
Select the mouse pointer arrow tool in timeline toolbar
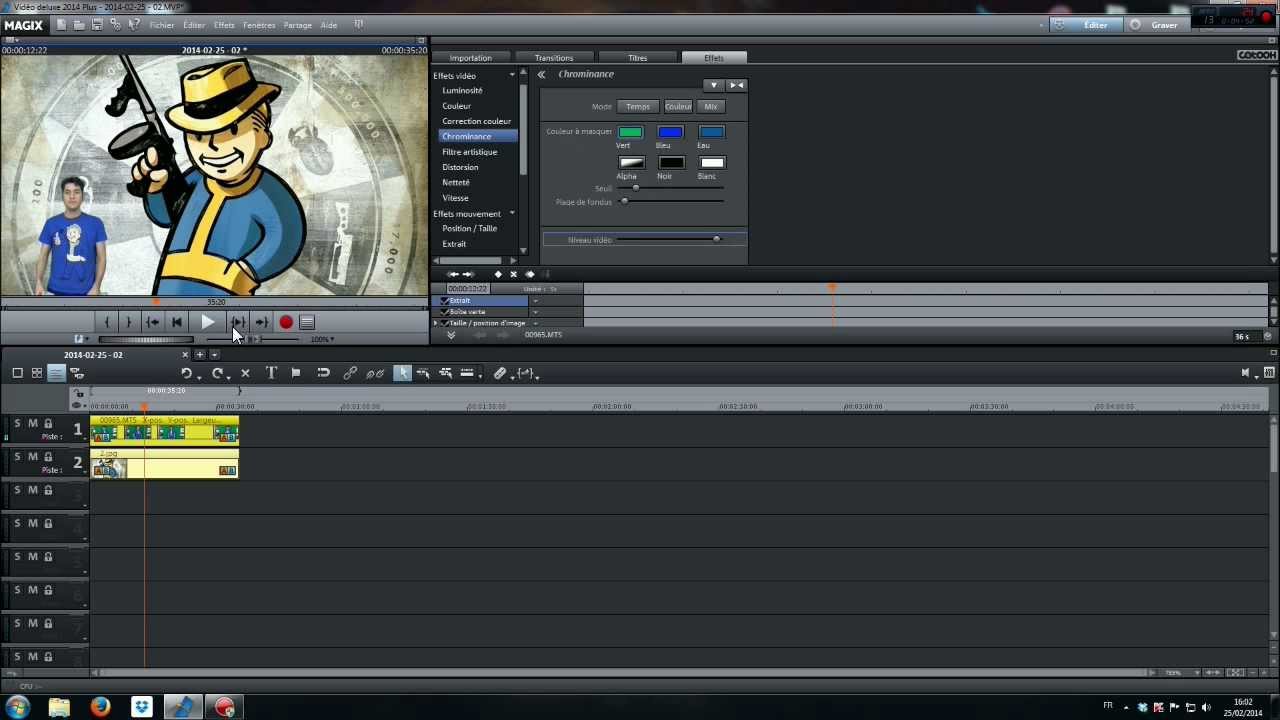point(402,373)
